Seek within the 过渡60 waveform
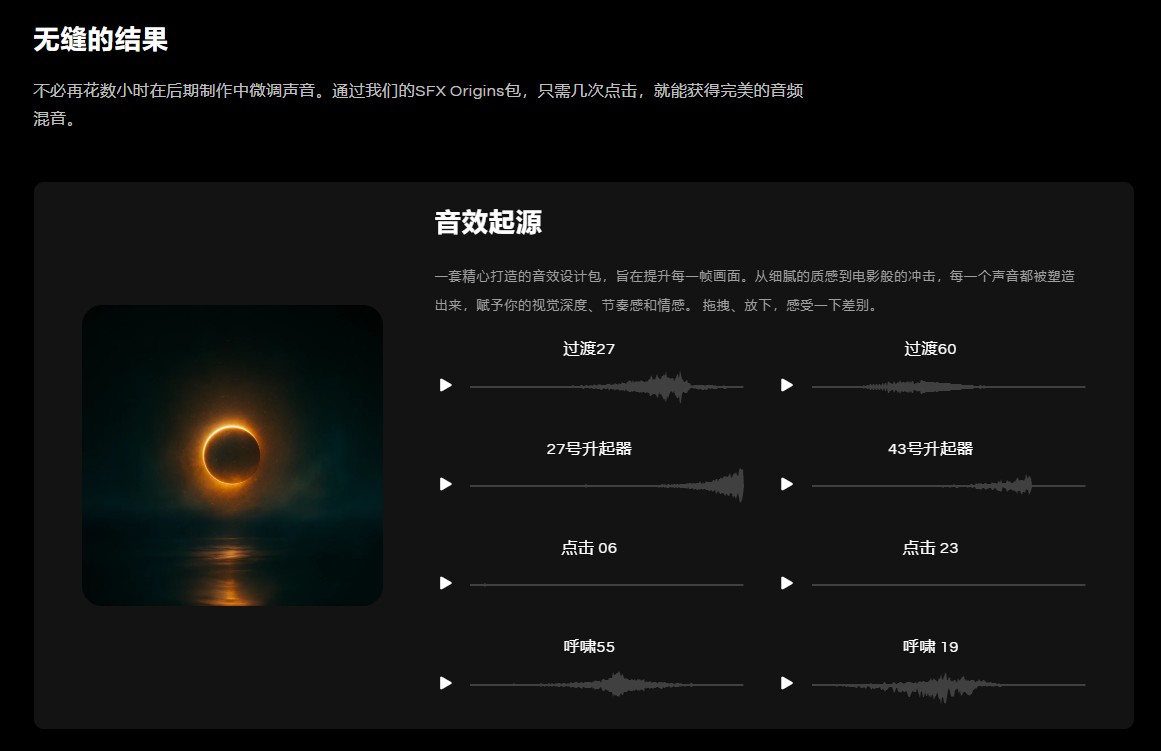The width and height of the screenshot is (1161, 751). (x=948, y=386)
